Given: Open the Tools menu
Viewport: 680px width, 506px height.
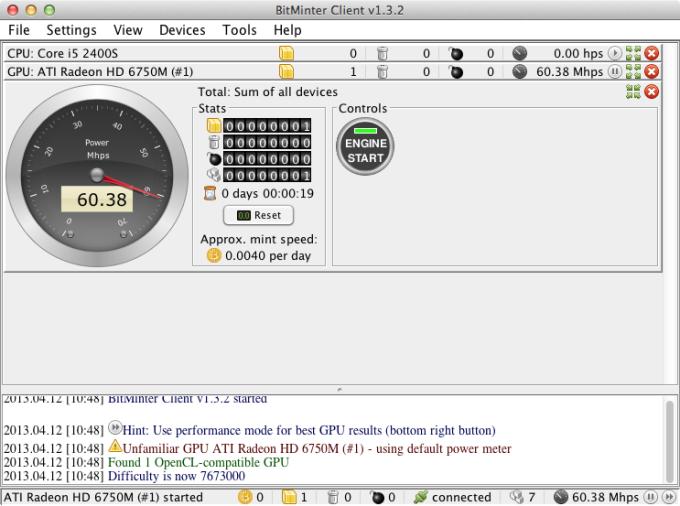Looking at the screenshot, I should tap(239, 30).
